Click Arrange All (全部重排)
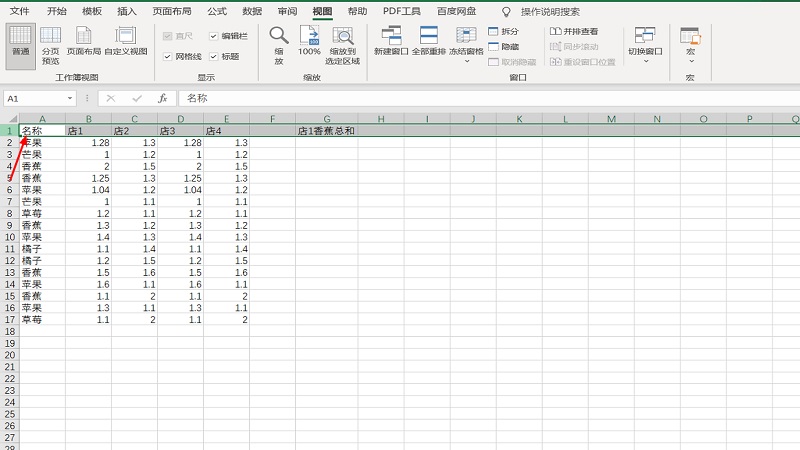Viewport: 800px width, 450px height. coord(429,41)
